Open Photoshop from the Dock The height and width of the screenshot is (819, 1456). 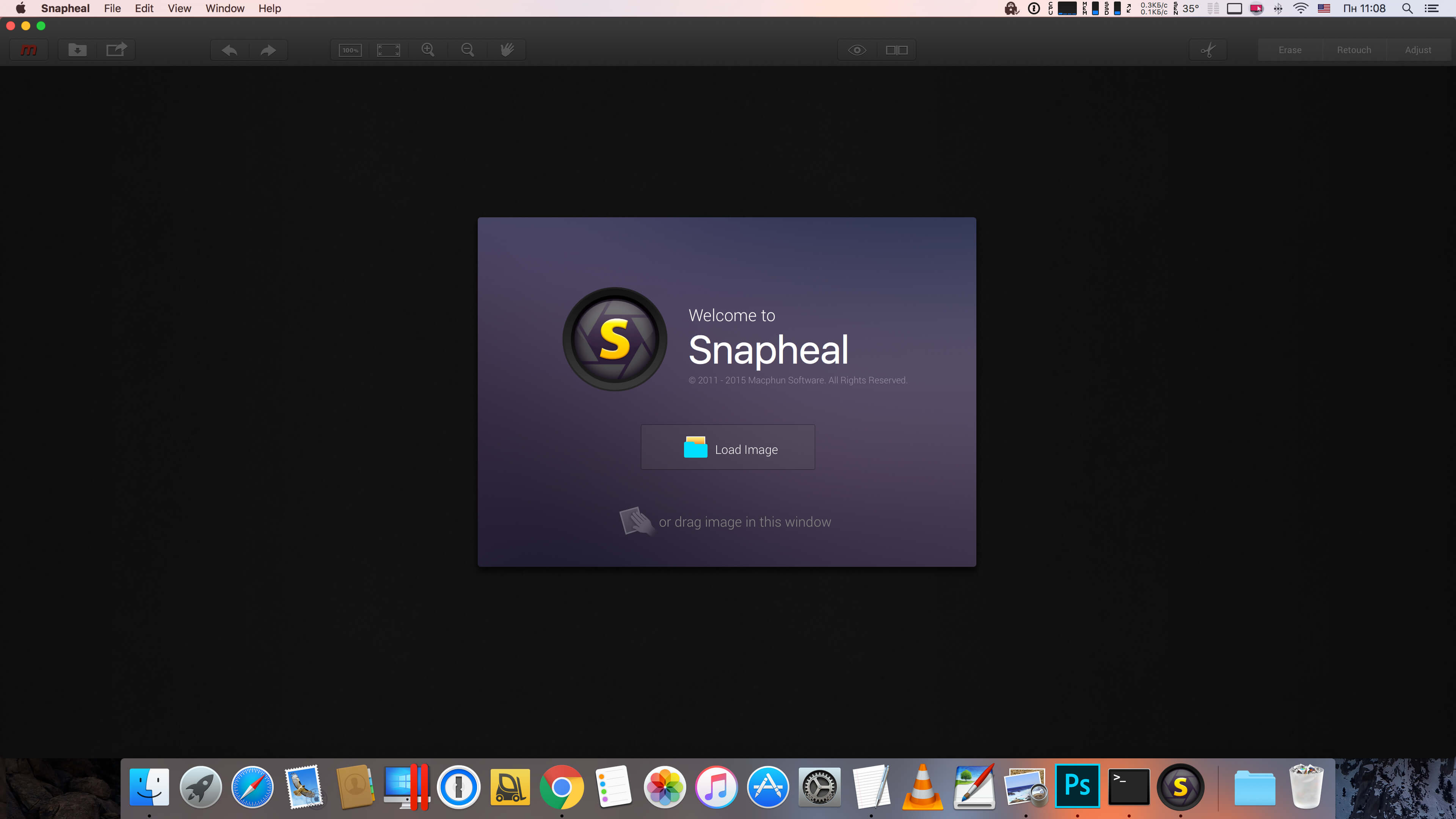(x=1077, y=786)
